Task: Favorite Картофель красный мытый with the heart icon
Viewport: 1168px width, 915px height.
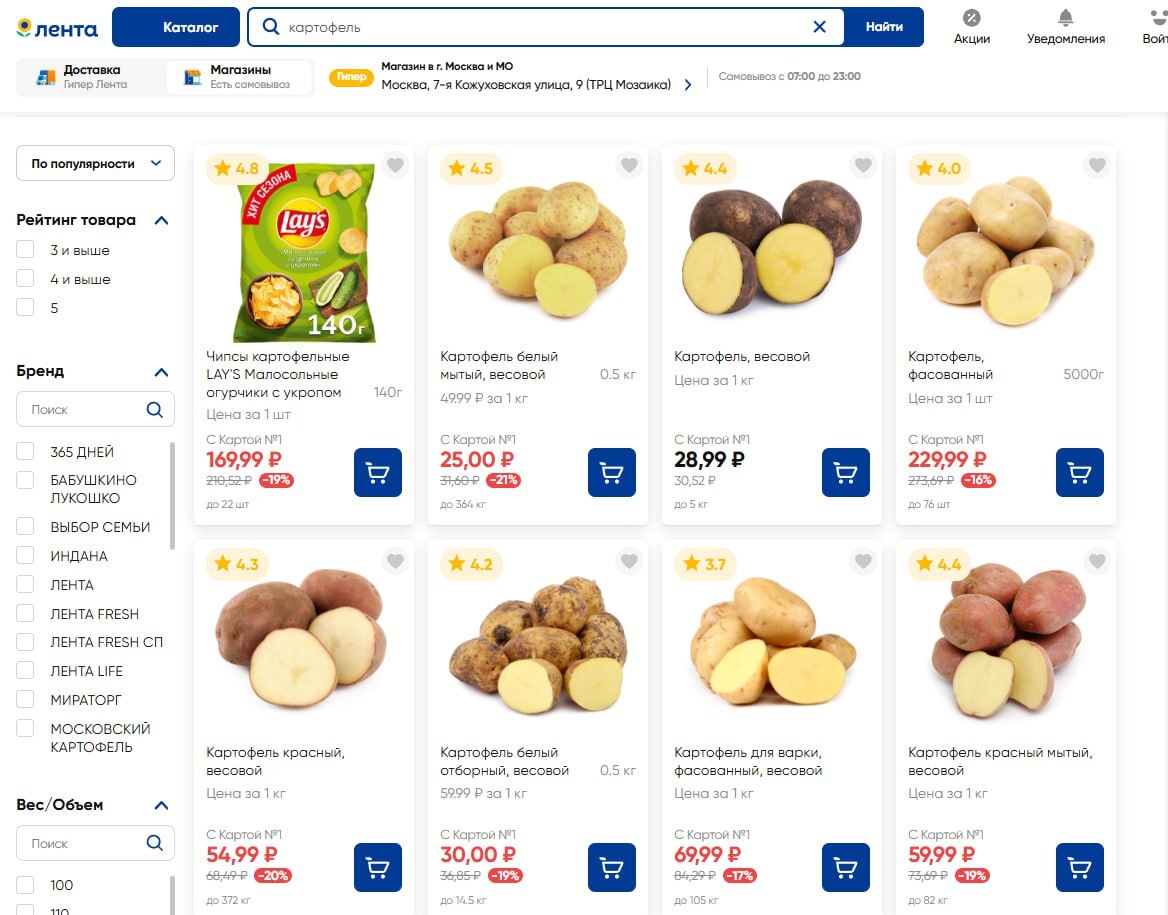Action: click(x=1097, y=562)
